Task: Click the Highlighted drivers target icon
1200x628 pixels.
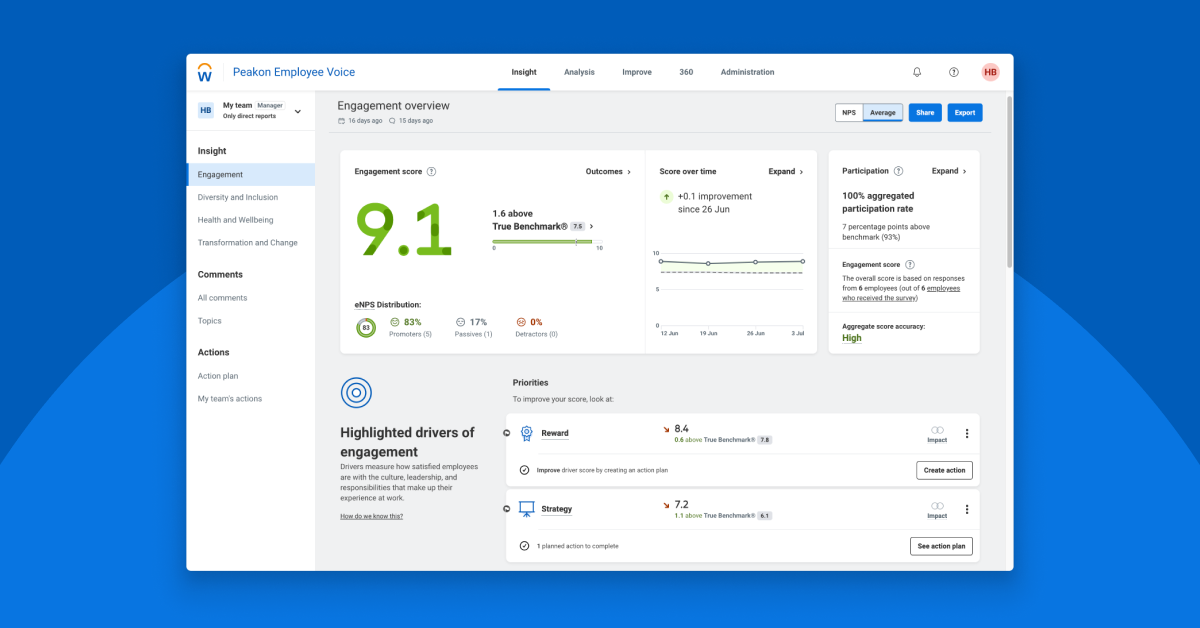Action: tap(356, 392)
